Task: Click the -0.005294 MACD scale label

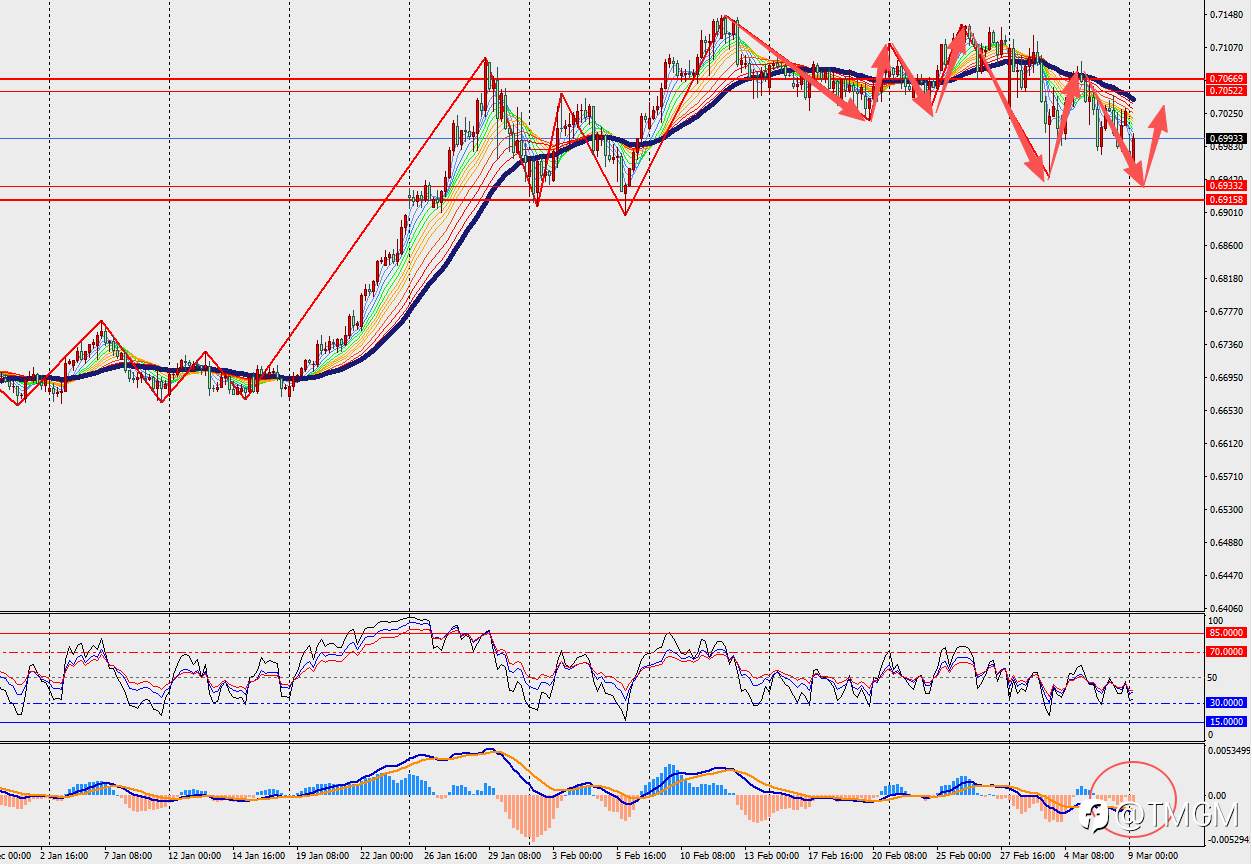Action: pyautogui.click(x=1227, y=840)
